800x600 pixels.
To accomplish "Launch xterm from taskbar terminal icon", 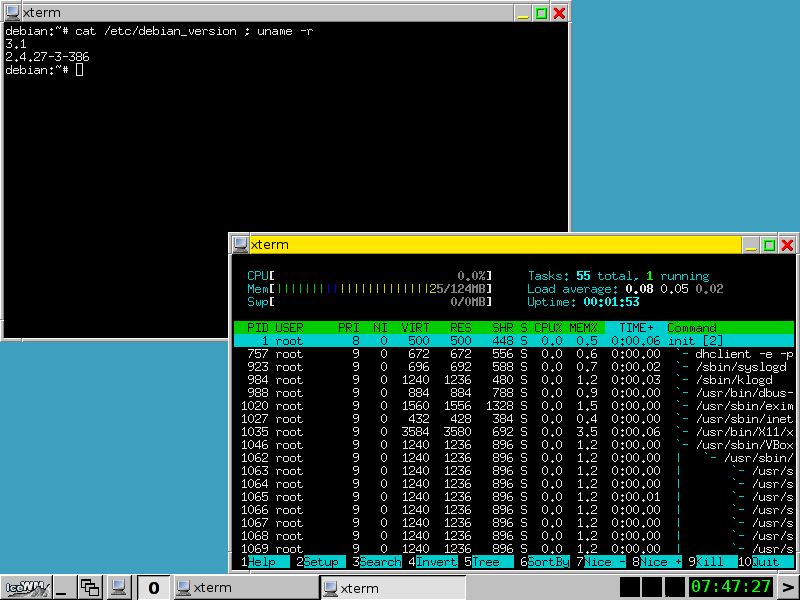I will click(118, 588).
